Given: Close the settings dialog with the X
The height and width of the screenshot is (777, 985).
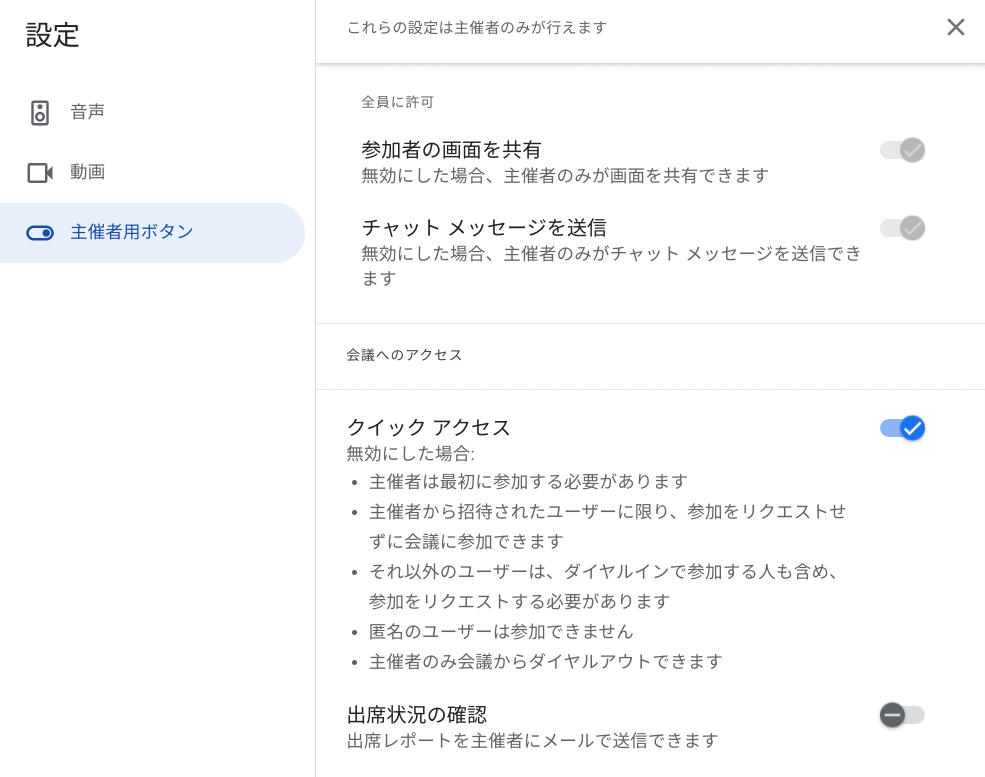Looking at the screenshot, I should [955, 27].
